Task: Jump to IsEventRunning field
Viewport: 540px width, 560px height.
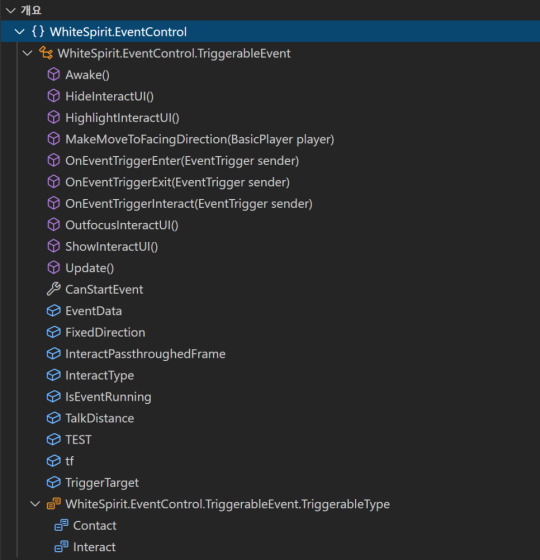Action: [108, 397]
